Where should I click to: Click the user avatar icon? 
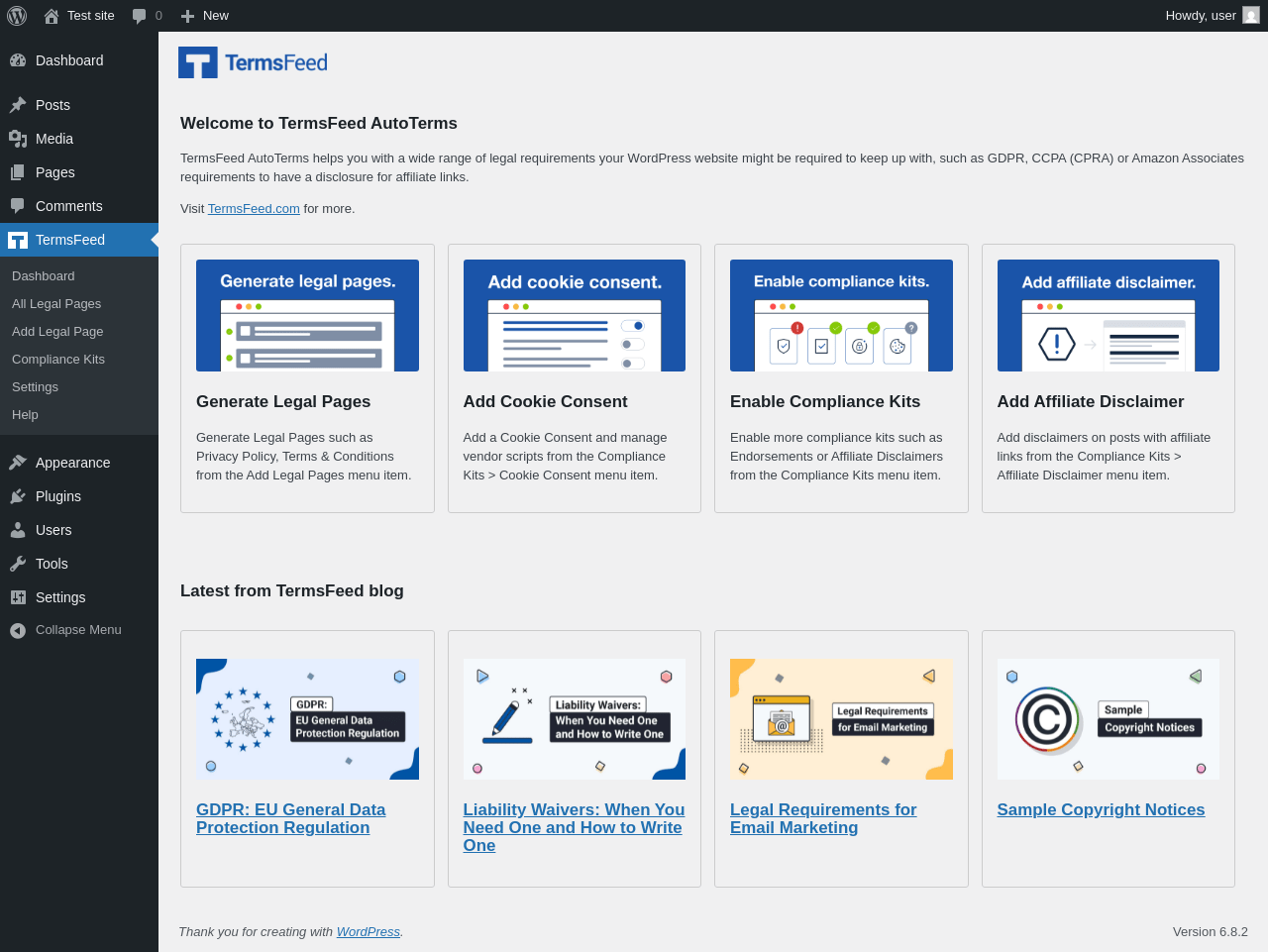pos(1251,16)
